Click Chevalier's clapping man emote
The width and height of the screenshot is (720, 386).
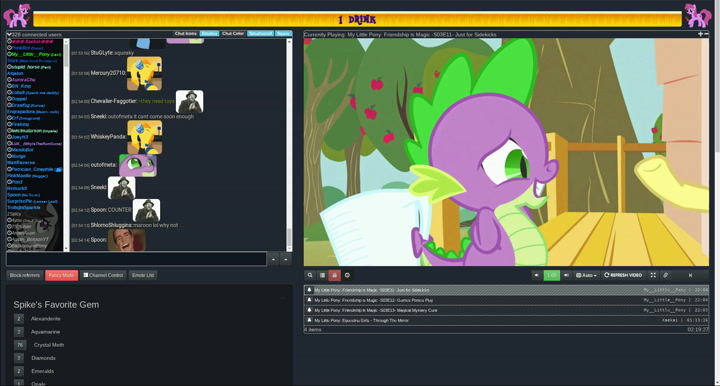190,101
